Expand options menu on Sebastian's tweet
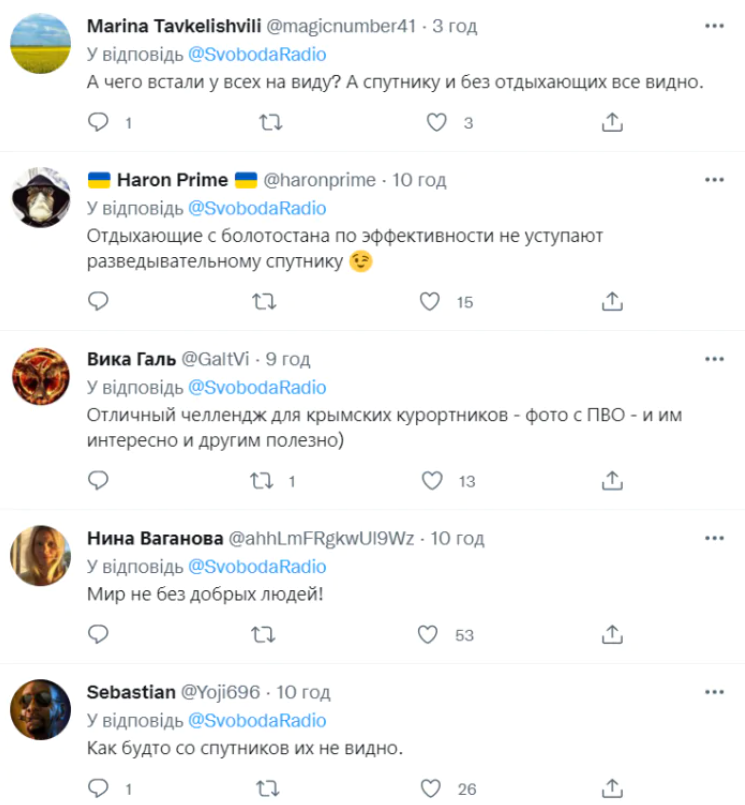Screen dimensions: 745x805 715,692
